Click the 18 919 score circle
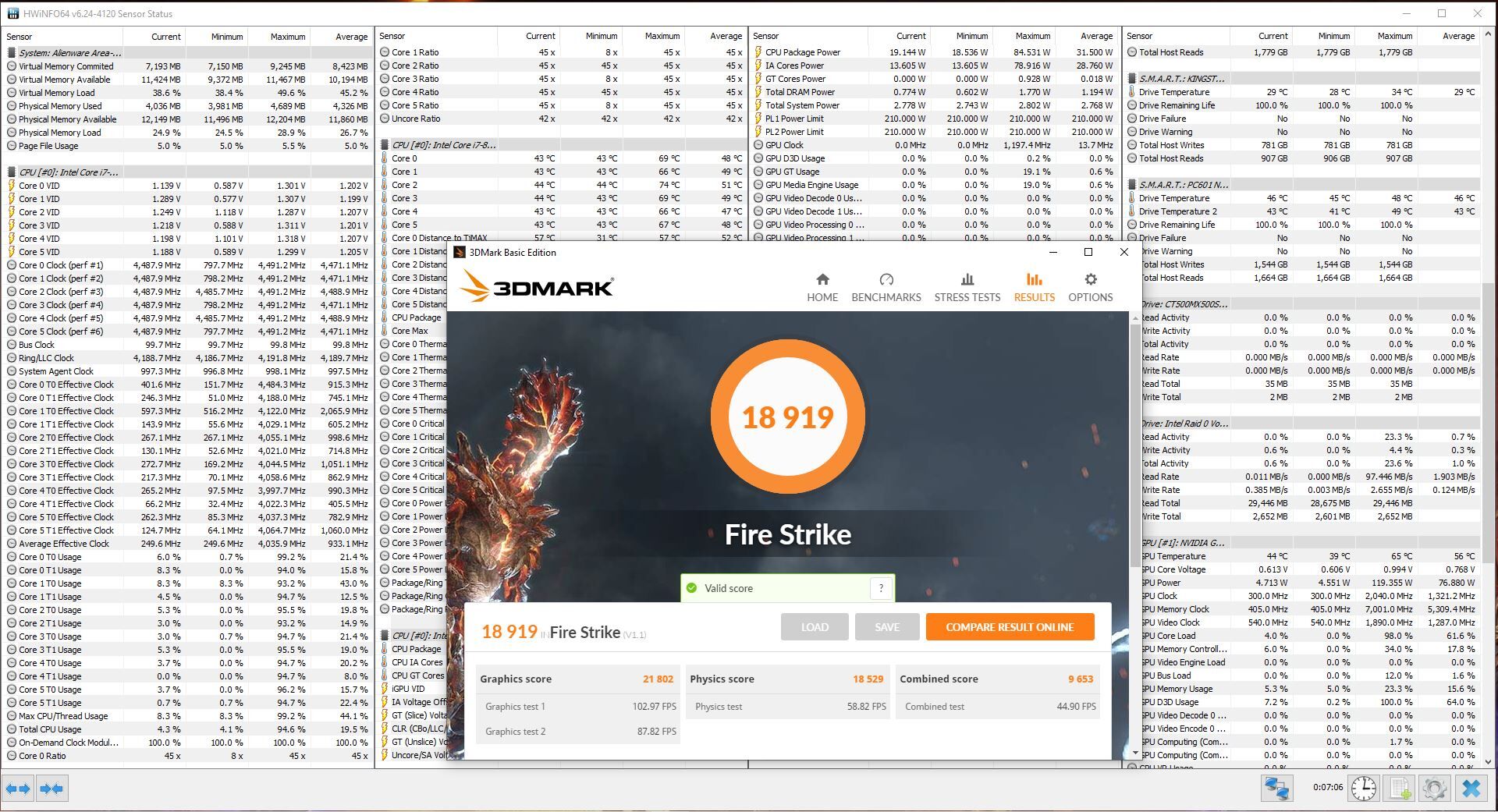The image size is (1498, 812). coord(788,417)
